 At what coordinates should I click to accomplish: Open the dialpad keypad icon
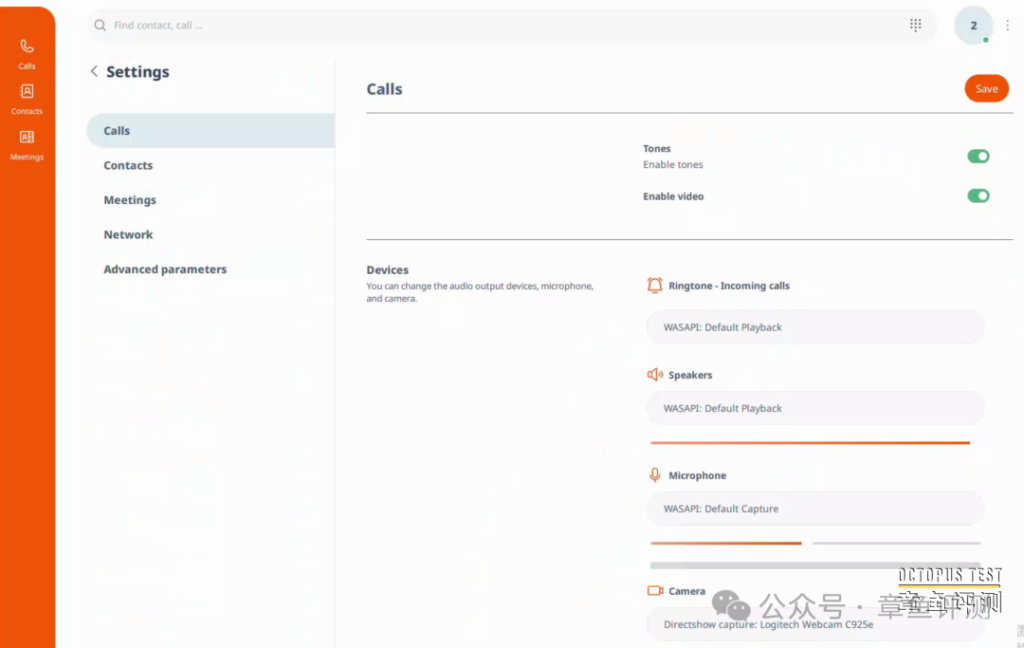pos(915,25)
